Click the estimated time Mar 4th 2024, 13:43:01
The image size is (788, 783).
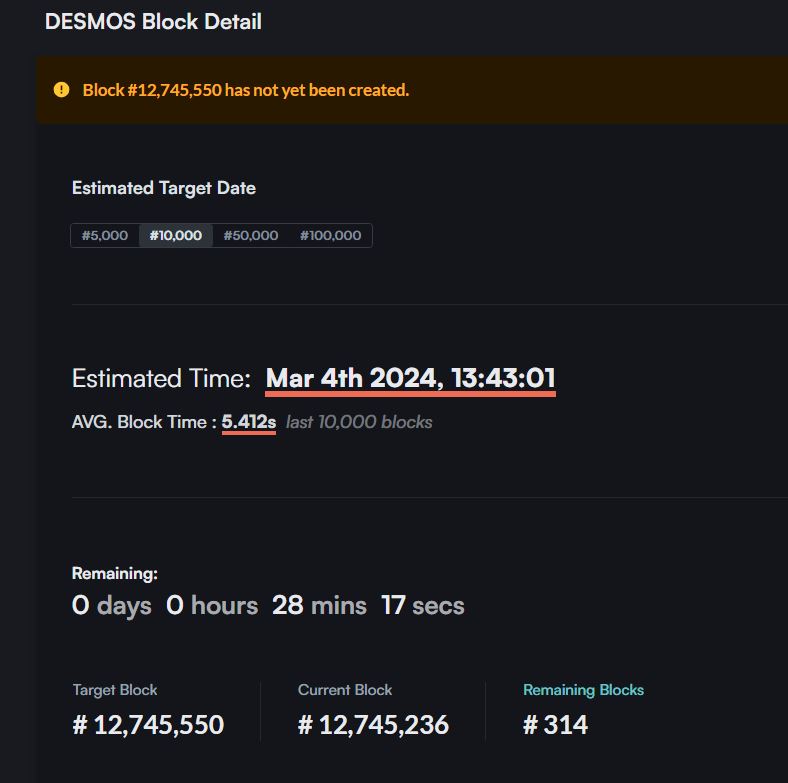[410, 378]
